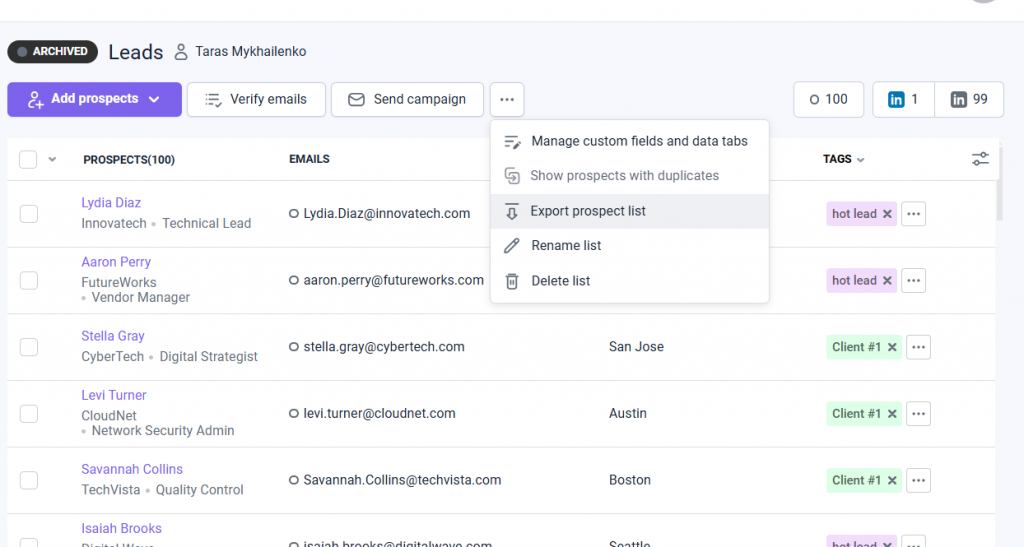This screenshot has height=547, width=1024.
Task: Open more-tags button in Lydia Diaz row
Action: 914,213
